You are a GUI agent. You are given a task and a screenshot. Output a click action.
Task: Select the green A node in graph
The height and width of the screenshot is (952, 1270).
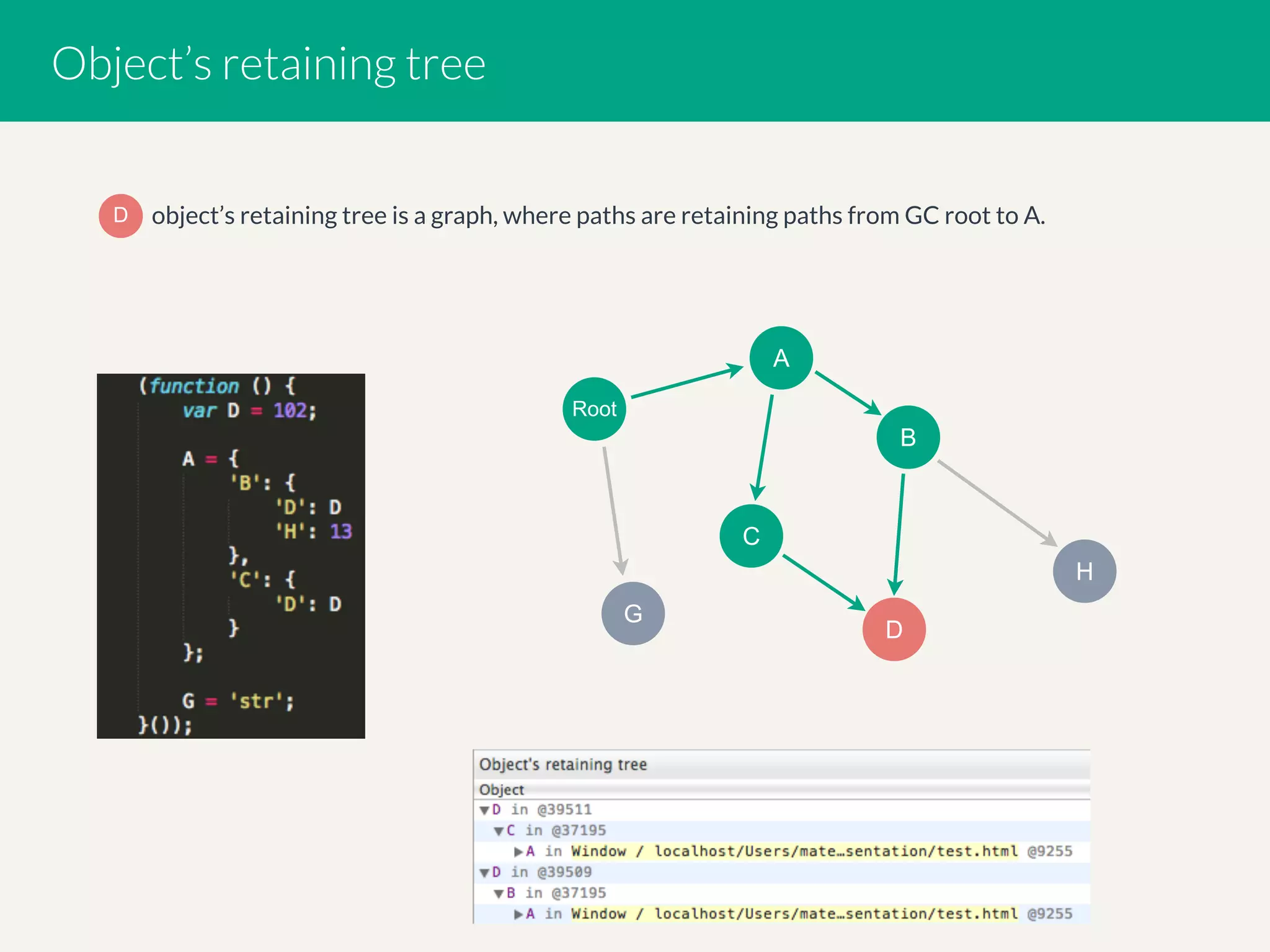tap(781, 358)
